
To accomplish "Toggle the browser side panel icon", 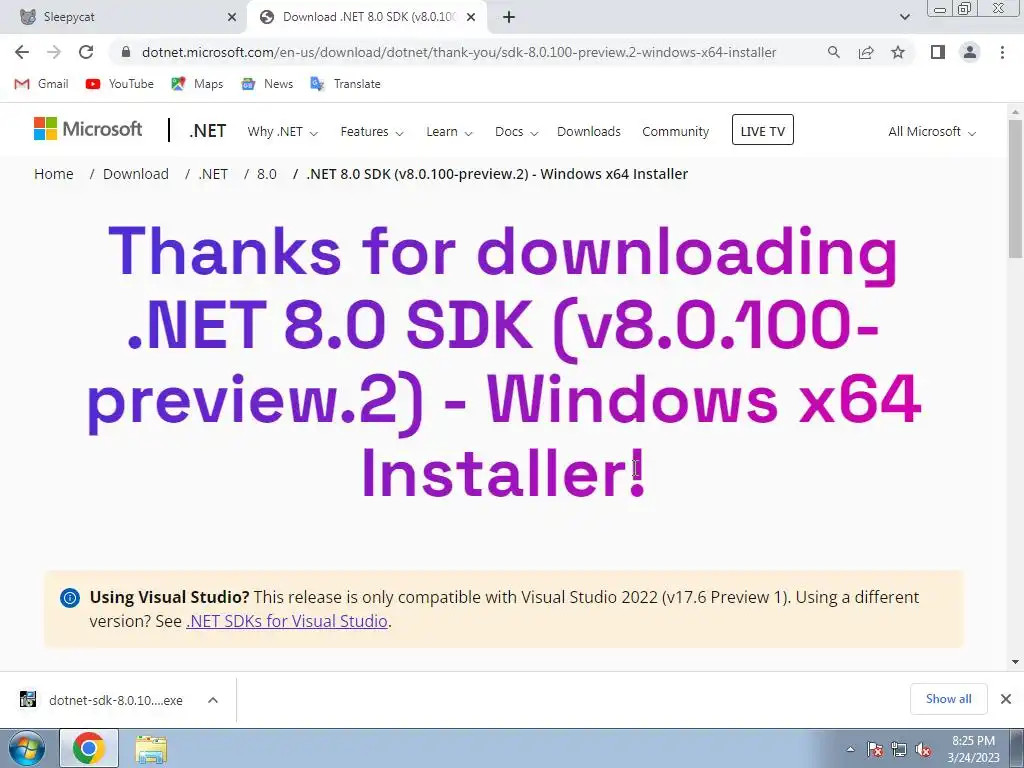I will 938,52.
